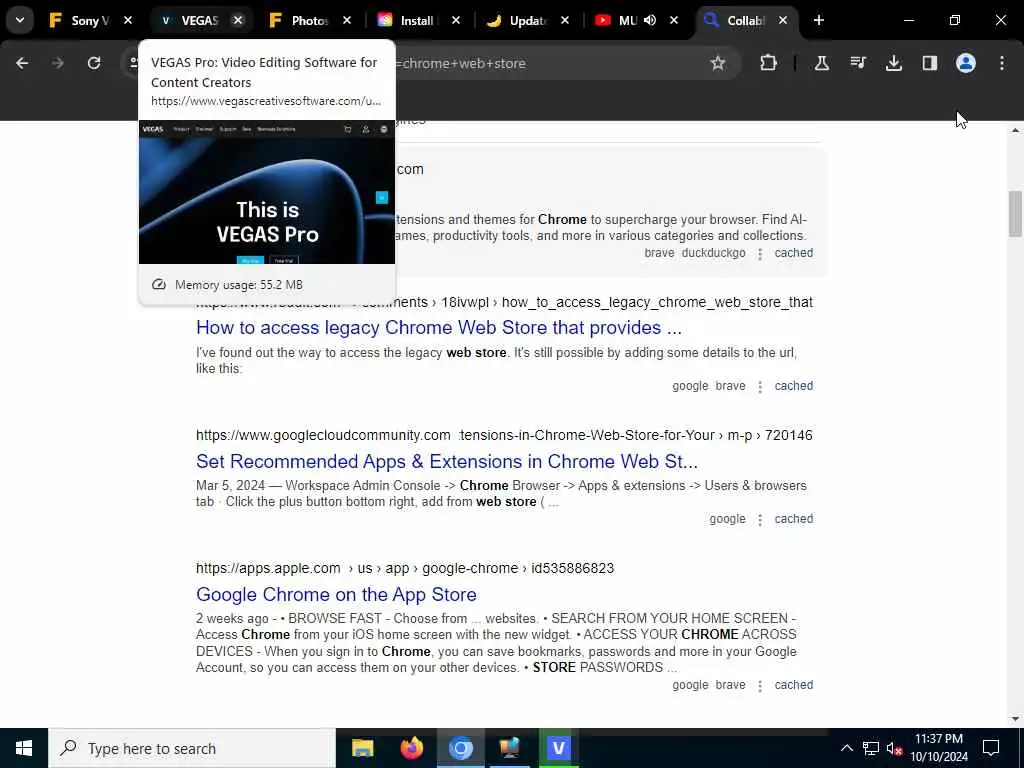Open cached link for the App Store result

[793, 685]
